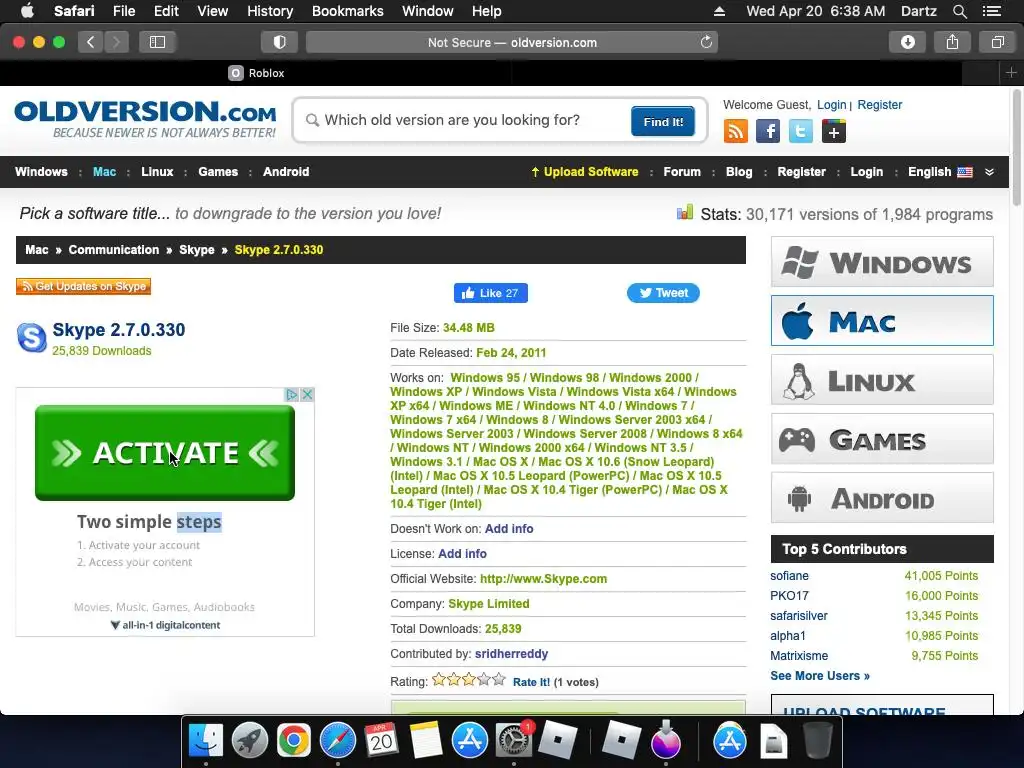Open System Preferences gear in Dock
Screen dimensions: 1024x768
click(514, 741)
